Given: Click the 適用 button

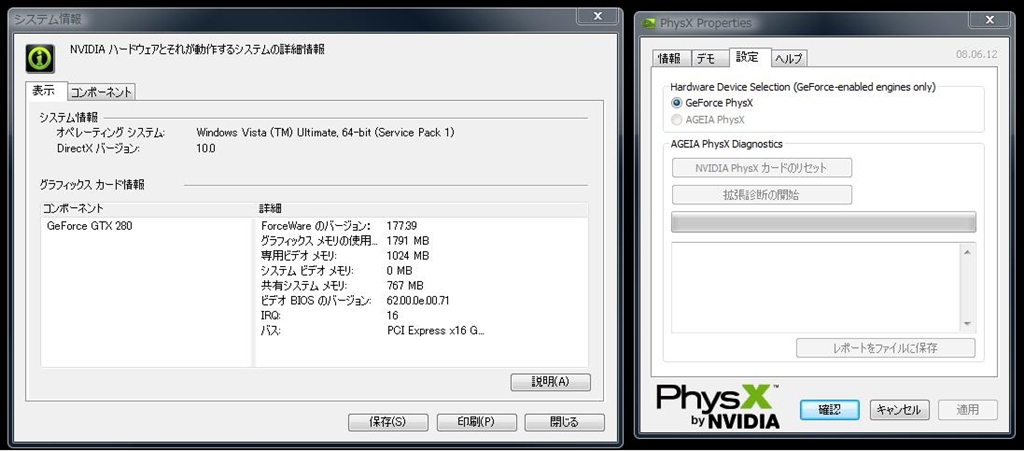Looking at the screenshot, I should pyautogui.click(x=968, y=409).
